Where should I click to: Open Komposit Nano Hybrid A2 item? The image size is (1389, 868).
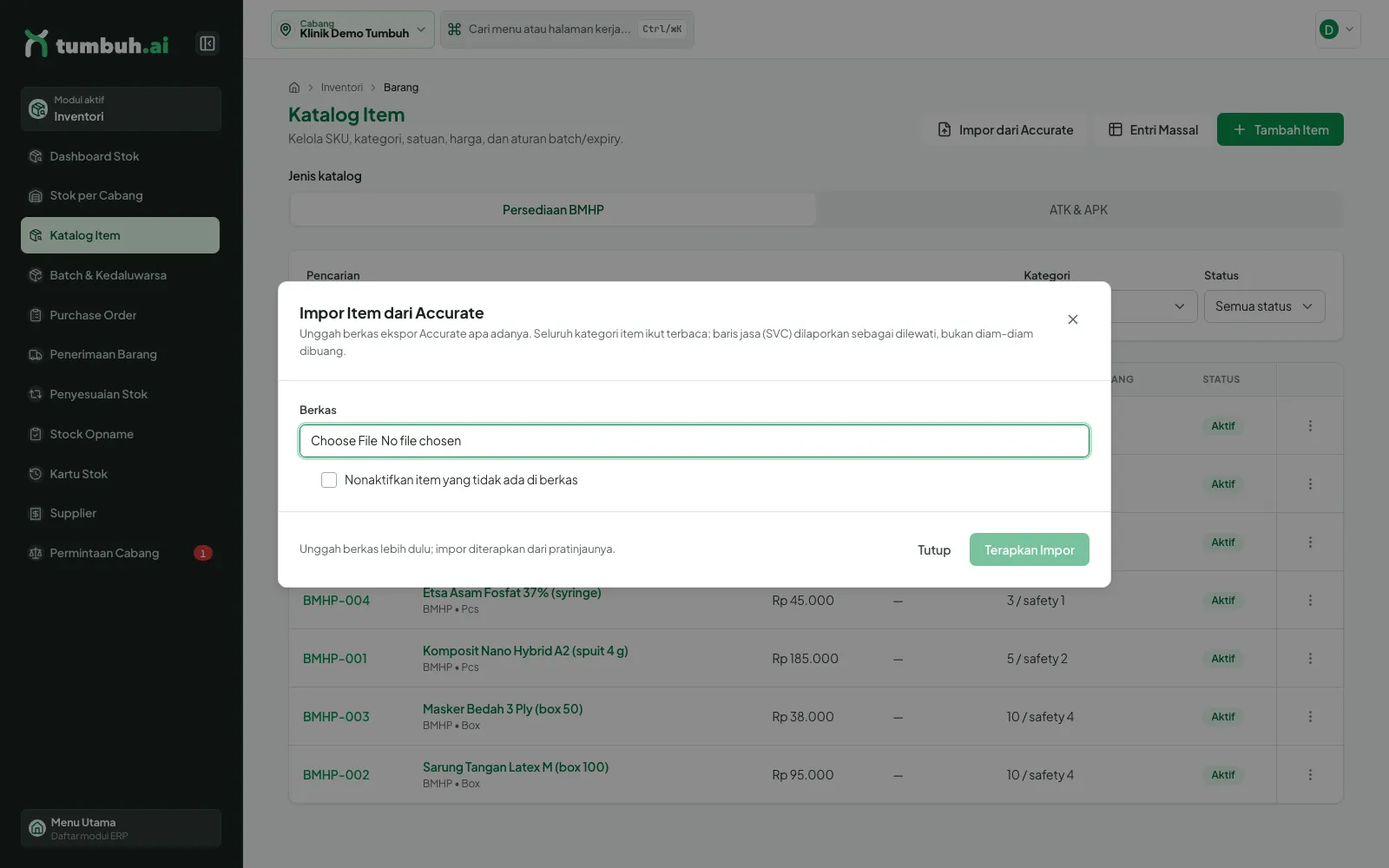525,651
